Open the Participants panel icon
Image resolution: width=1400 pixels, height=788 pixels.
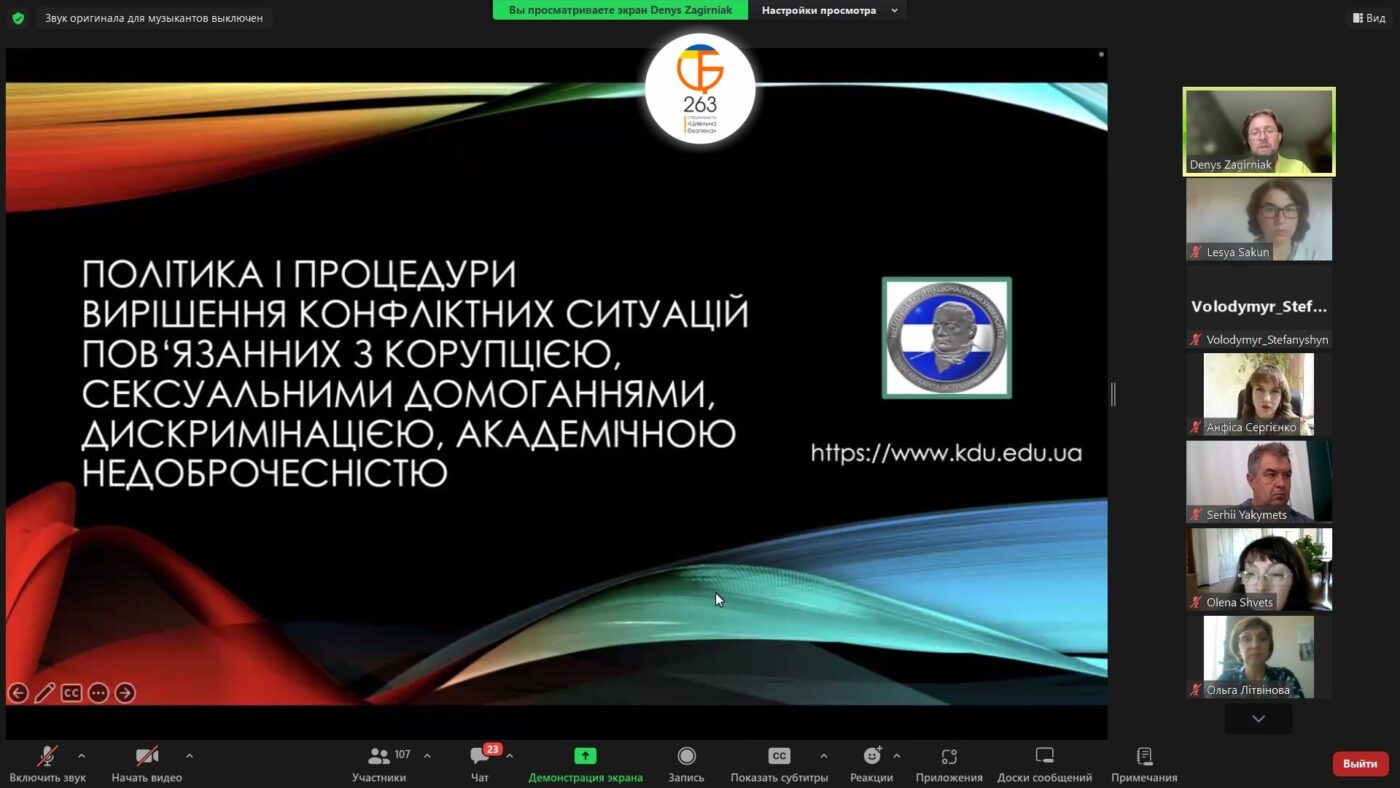coord(379,756)
